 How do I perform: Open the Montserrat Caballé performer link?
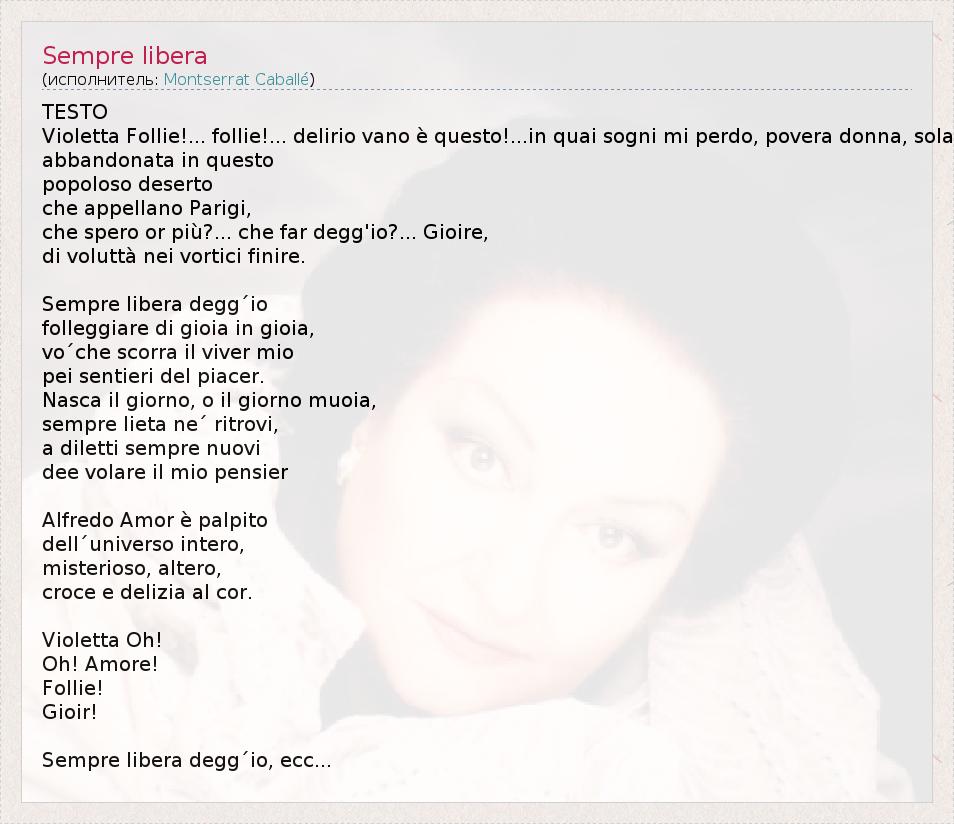[237, 80]
